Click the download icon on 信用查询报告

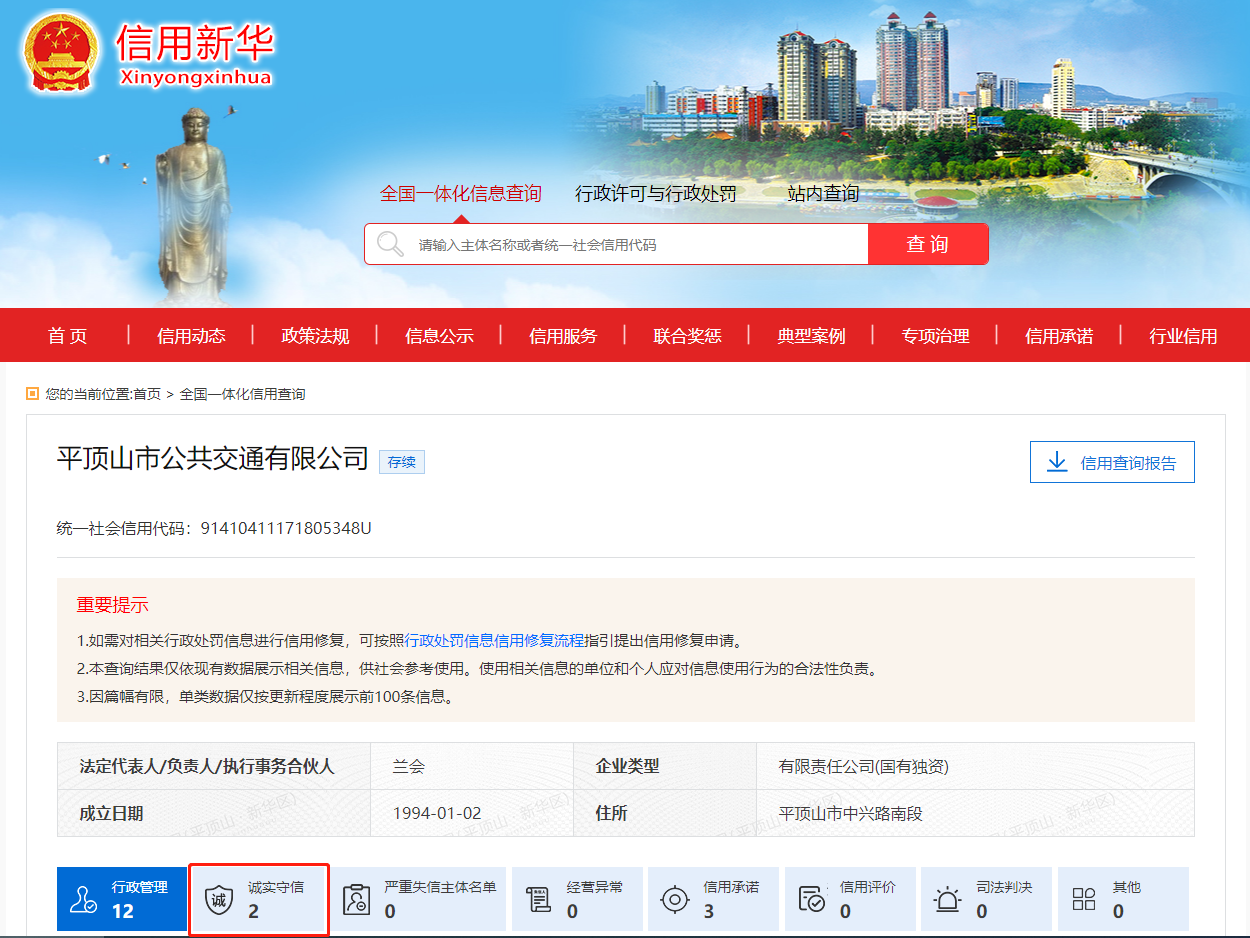tap(1057, 462)
